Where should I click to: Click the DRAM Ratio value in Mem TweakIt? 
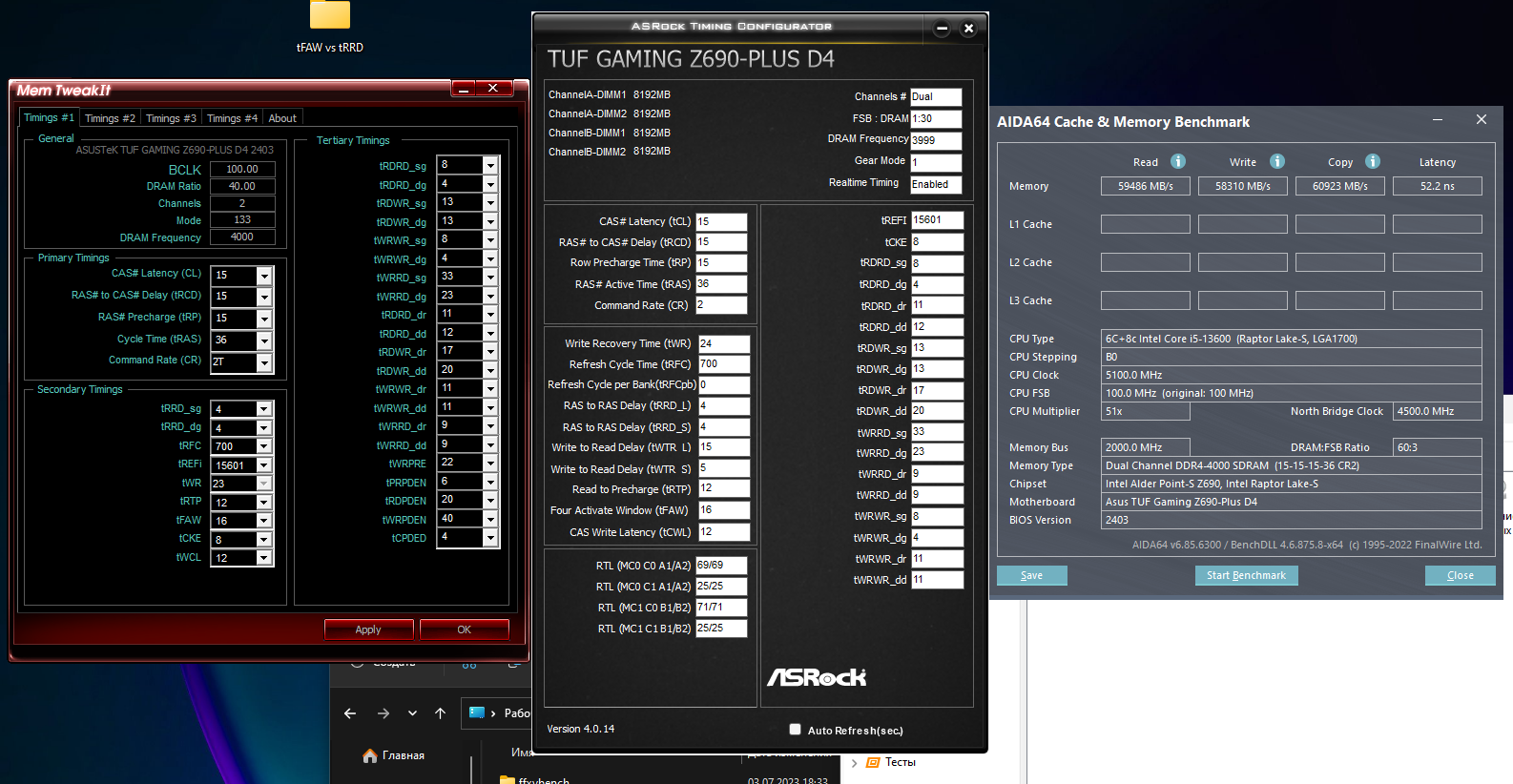tap(242, 186)
